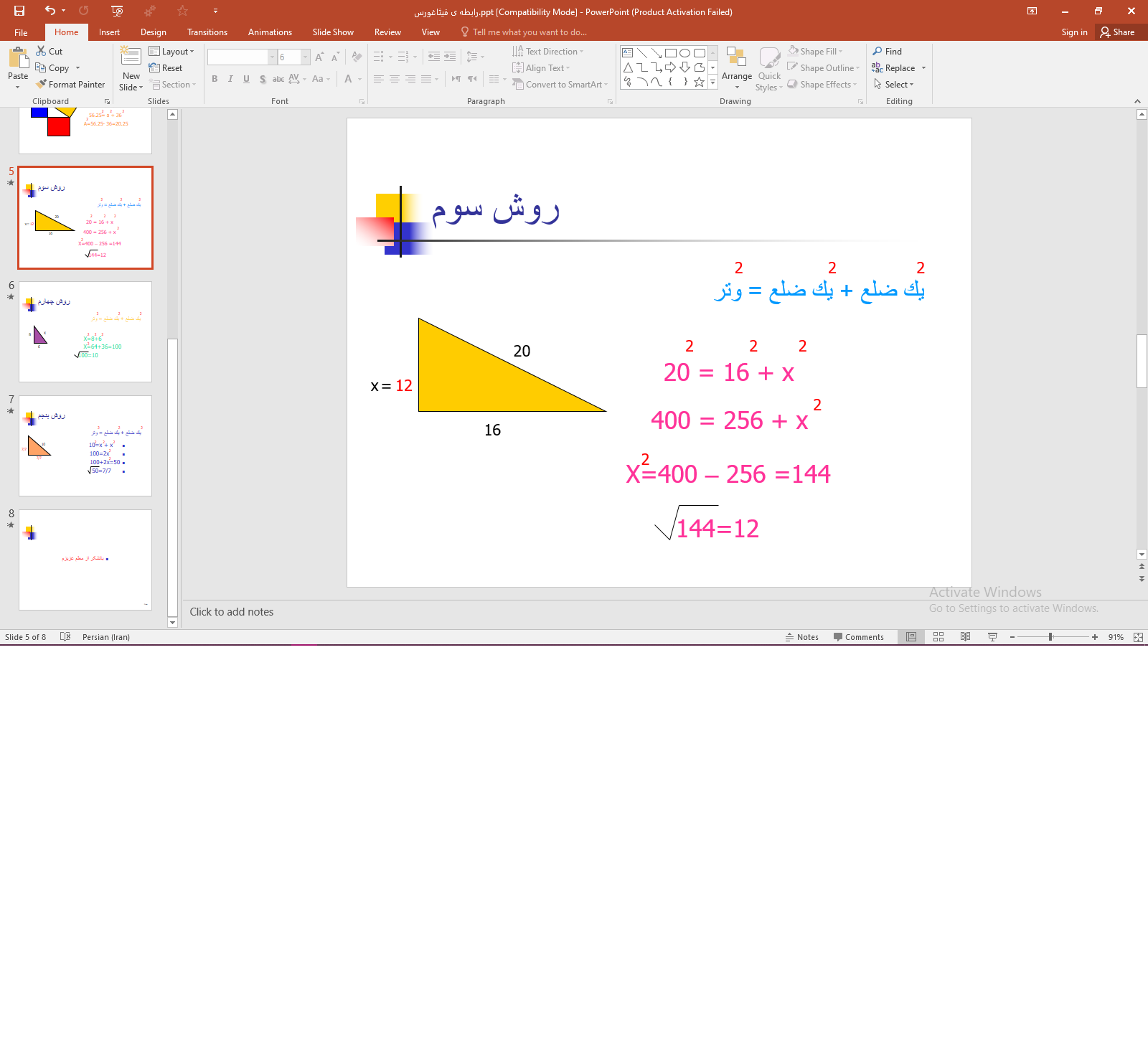Fit slide to current window icon

point(1138,637)
